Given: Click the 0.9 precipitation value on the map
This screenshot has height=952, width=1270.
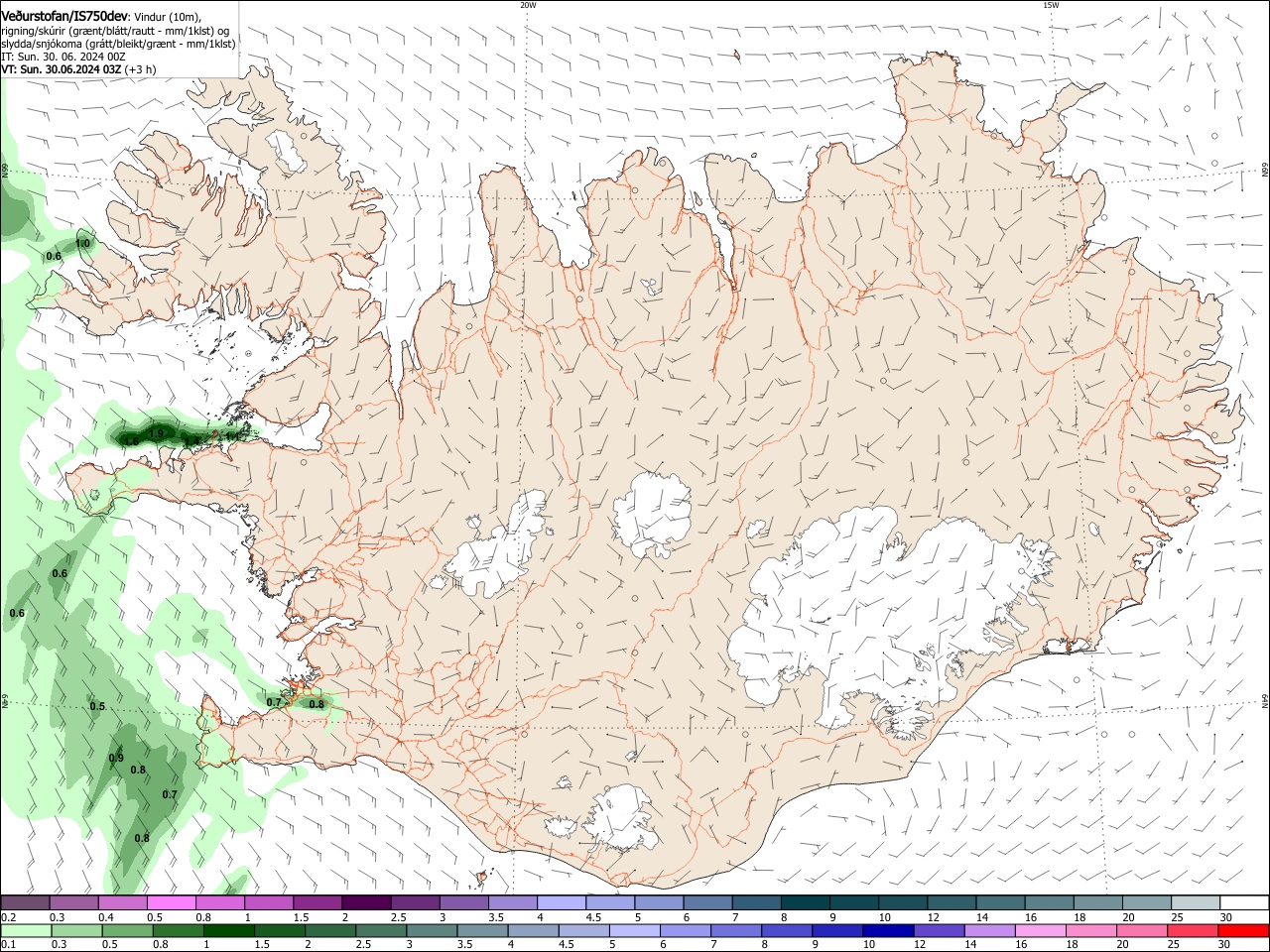Looking at the screenshot, I should click(x=116, y=758).
